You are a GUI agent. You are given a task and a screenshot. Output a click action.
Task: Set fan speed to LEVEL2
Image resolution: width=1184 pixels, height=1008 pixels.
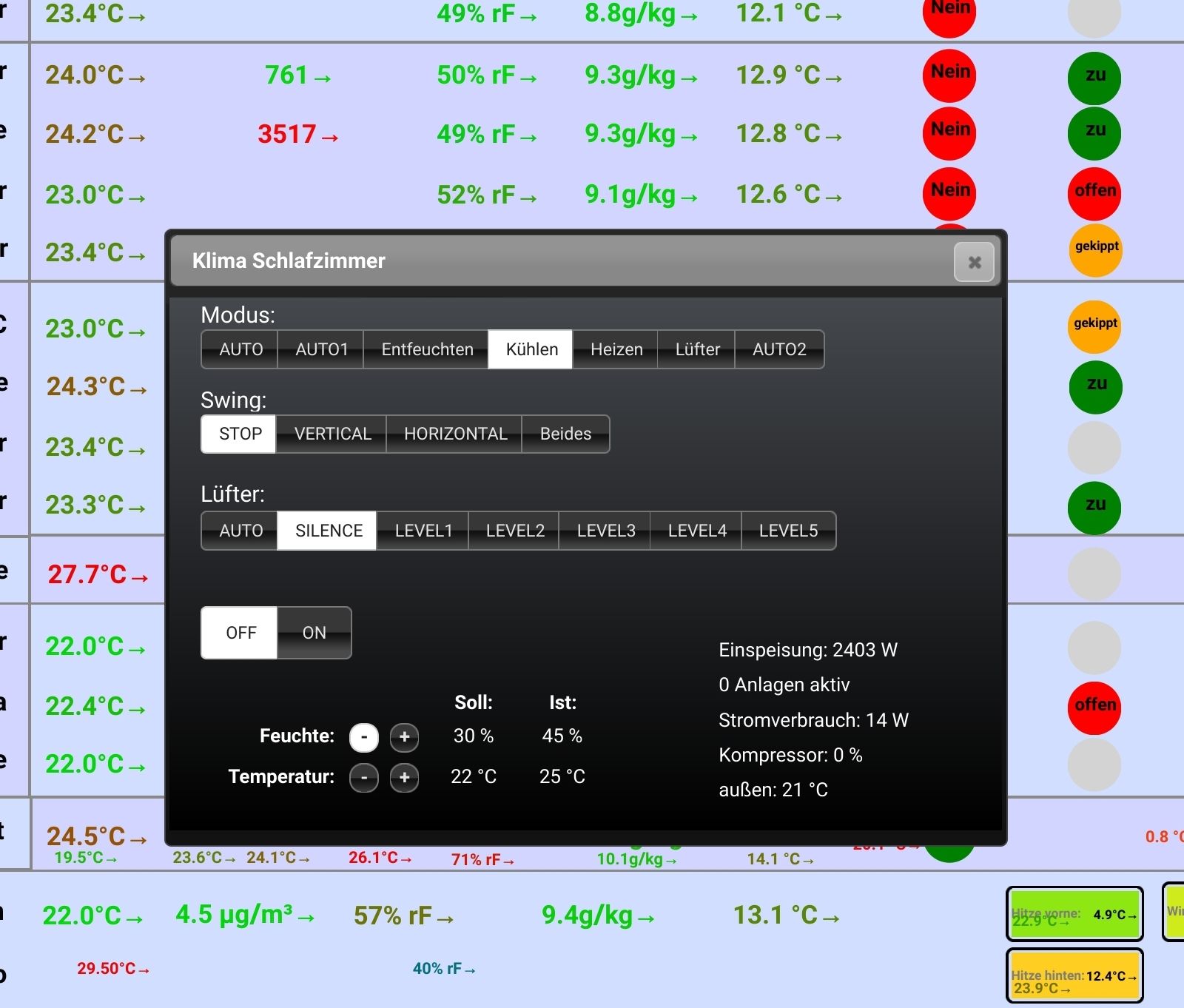514,531
